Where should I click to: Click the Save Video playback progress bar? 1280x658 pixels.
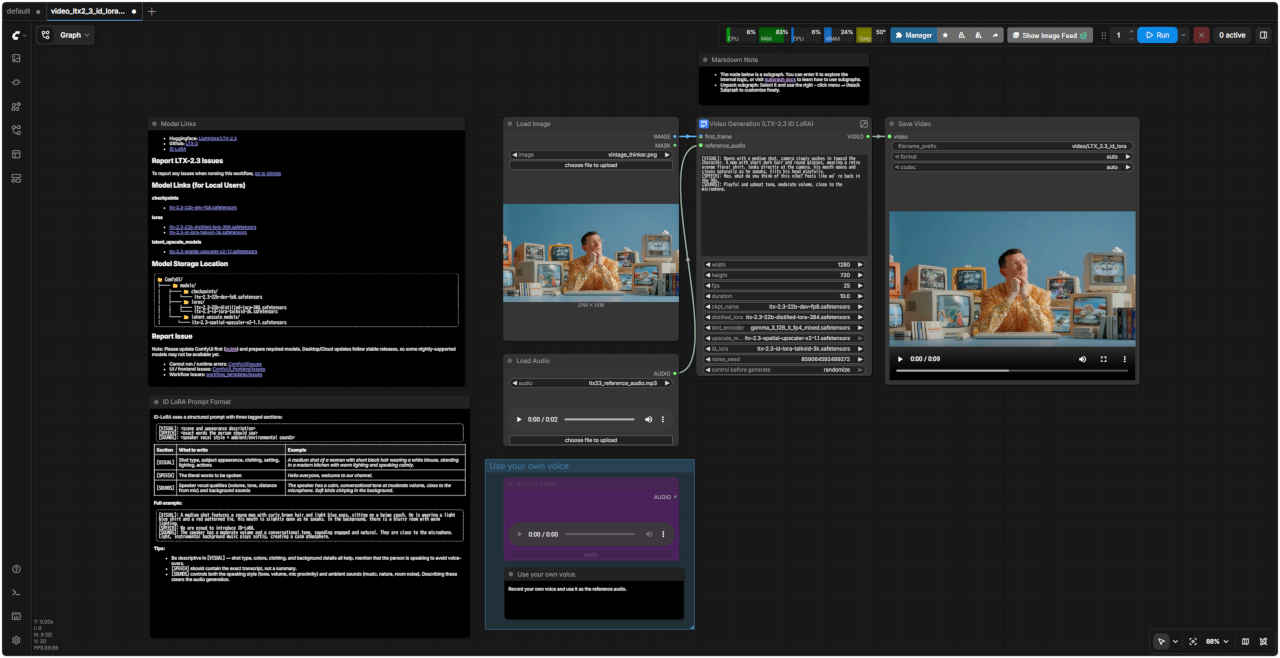1012,372
